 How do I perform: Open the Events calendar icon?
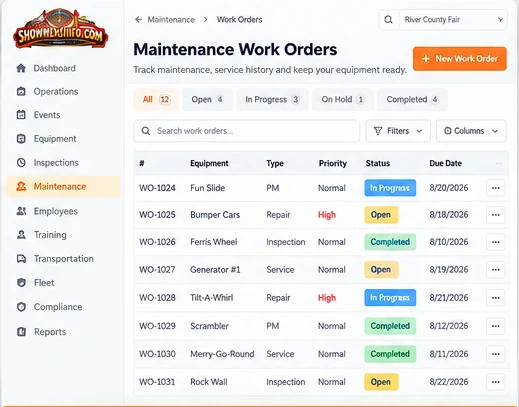(21, 115)
